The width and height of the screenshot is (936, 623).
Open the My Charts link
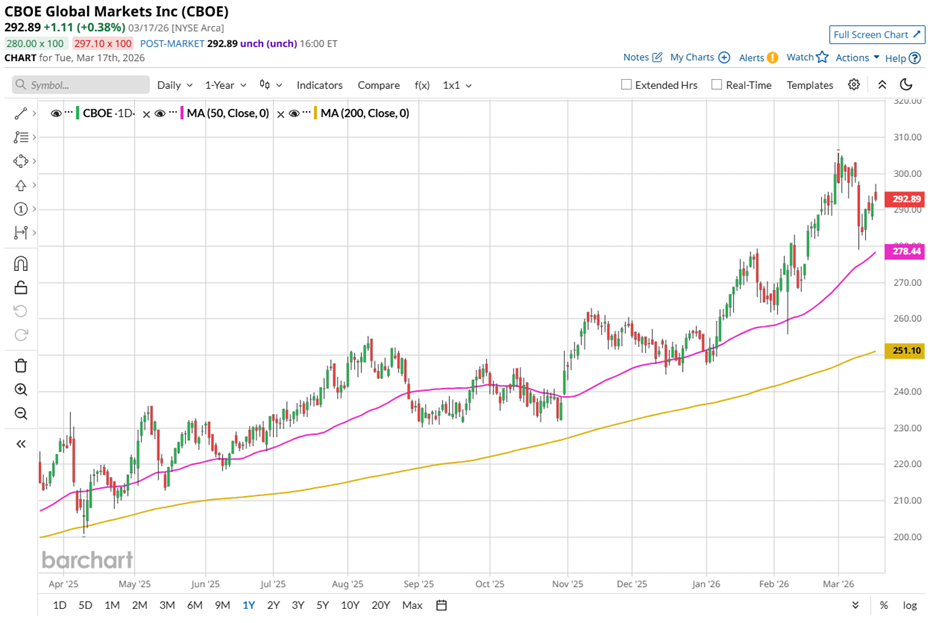coord(699,58)
